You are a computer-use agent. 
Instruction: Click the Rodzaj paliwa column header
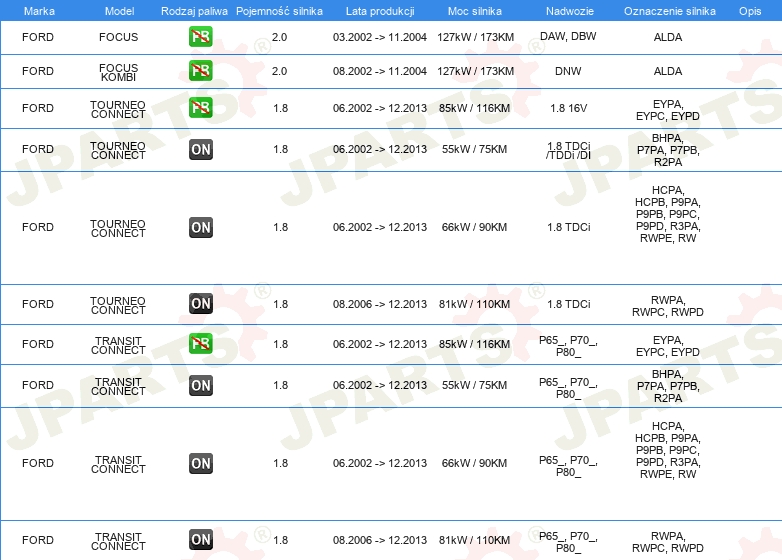pos(194,11)
